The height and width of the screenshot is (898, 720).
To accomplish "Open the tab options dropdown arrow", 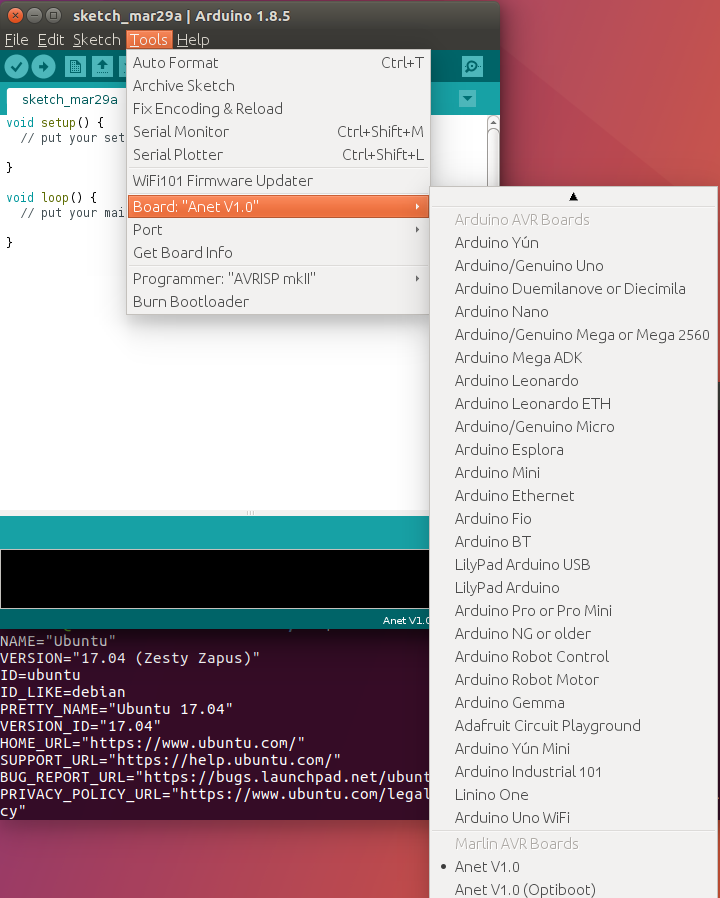I will [467, 99].
